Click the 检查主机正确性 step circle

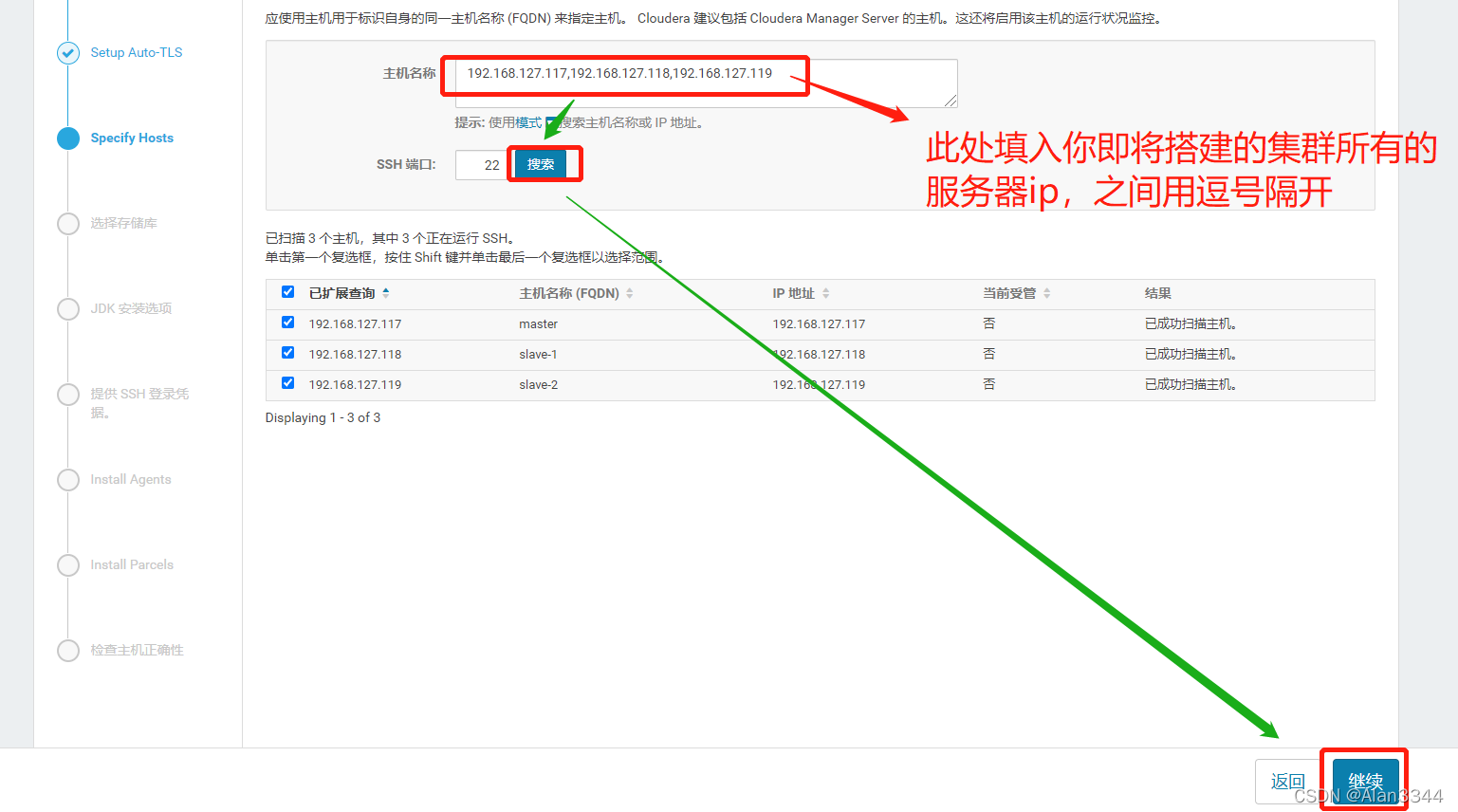(x=68, y=651)
